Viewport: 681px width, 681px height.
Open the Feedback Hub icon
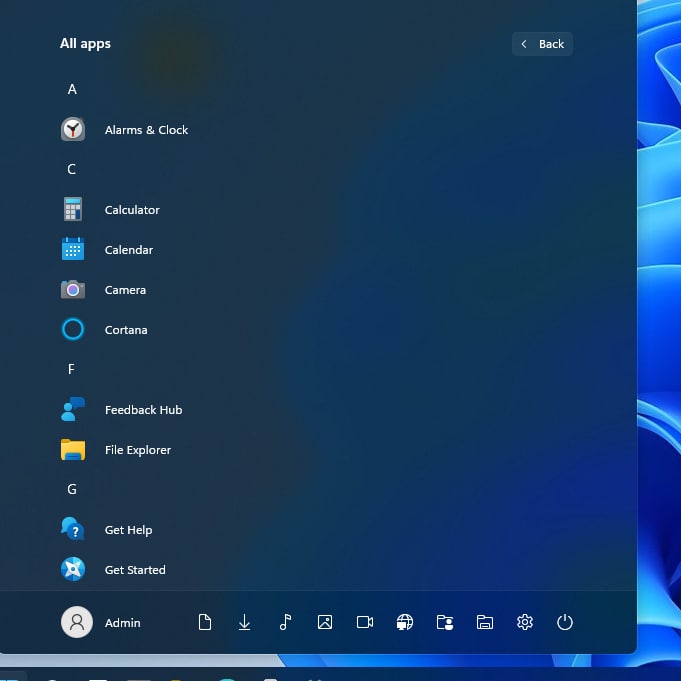click(73, 409)
